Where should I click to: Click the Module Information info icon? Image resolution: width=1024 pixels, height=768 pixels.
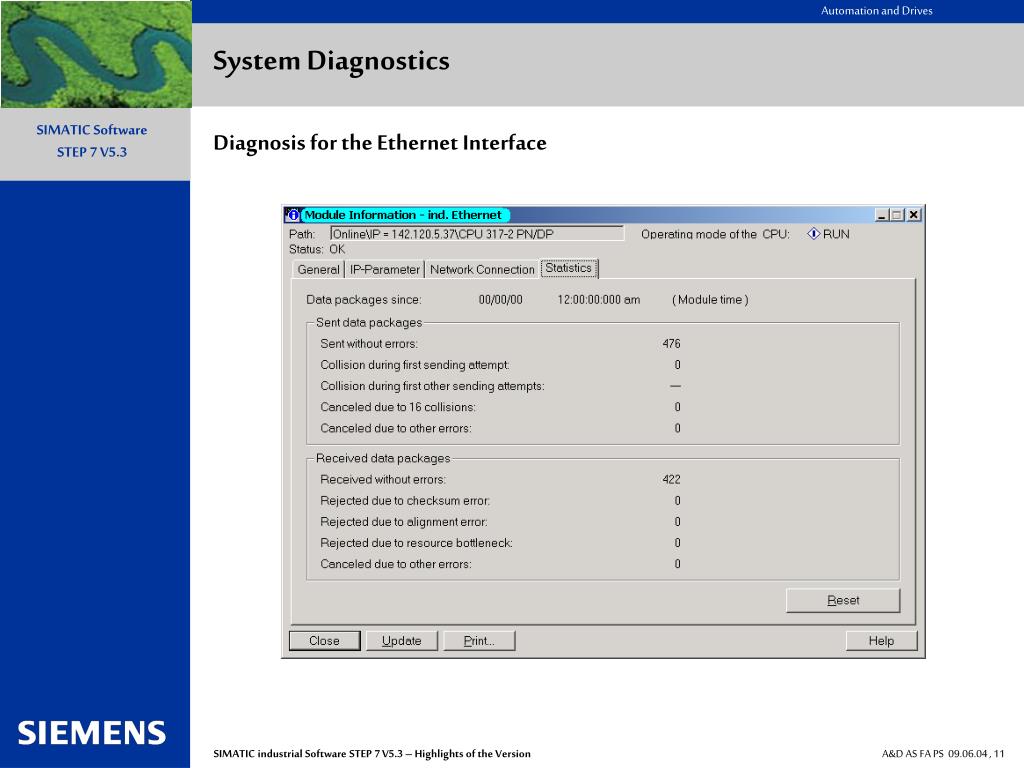[293, 215]
